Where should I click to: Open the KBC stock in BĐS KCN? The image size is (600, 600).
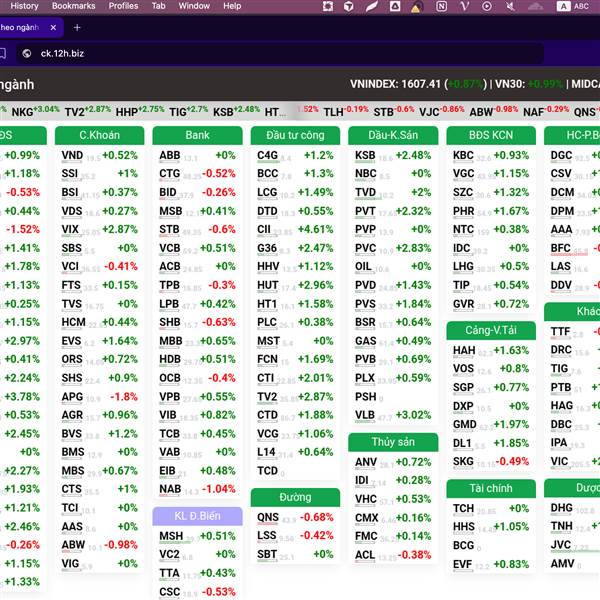coord(491,155)
